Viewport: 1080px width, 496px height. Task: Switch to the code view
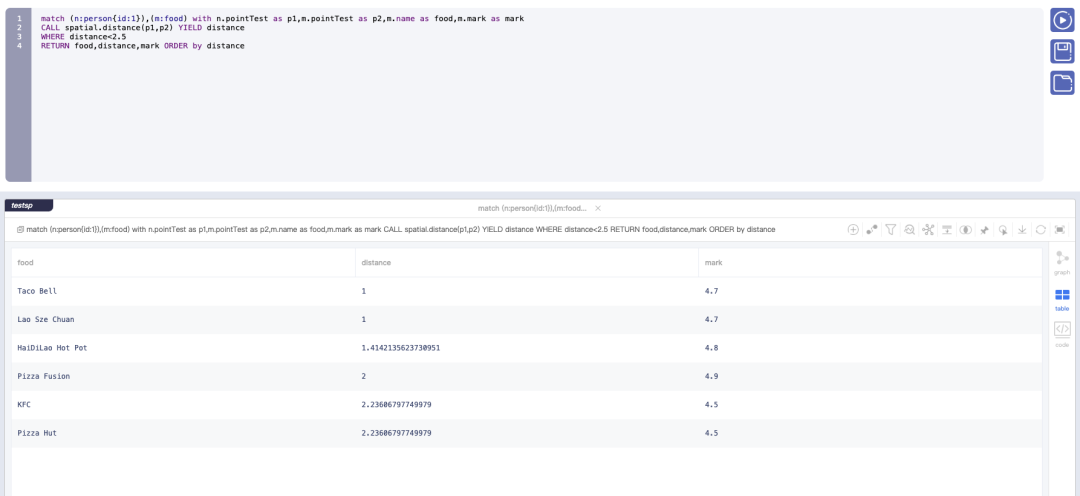pyautogui.click(x=1062, y=333)
